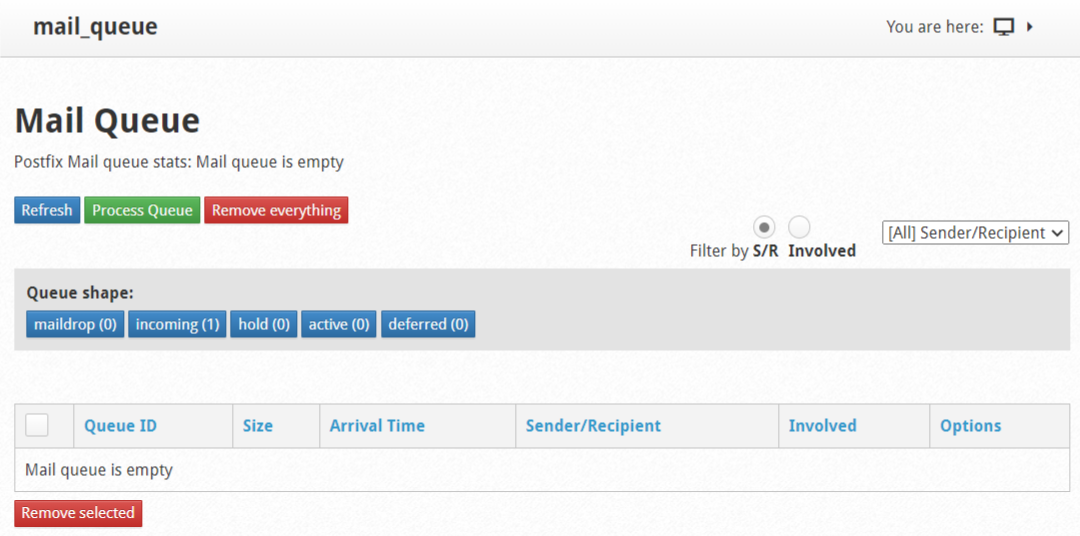Show the incoming (1) queue
This screenshot has height=536, width=1080.
pyautogui.click(x=177, y=324)
